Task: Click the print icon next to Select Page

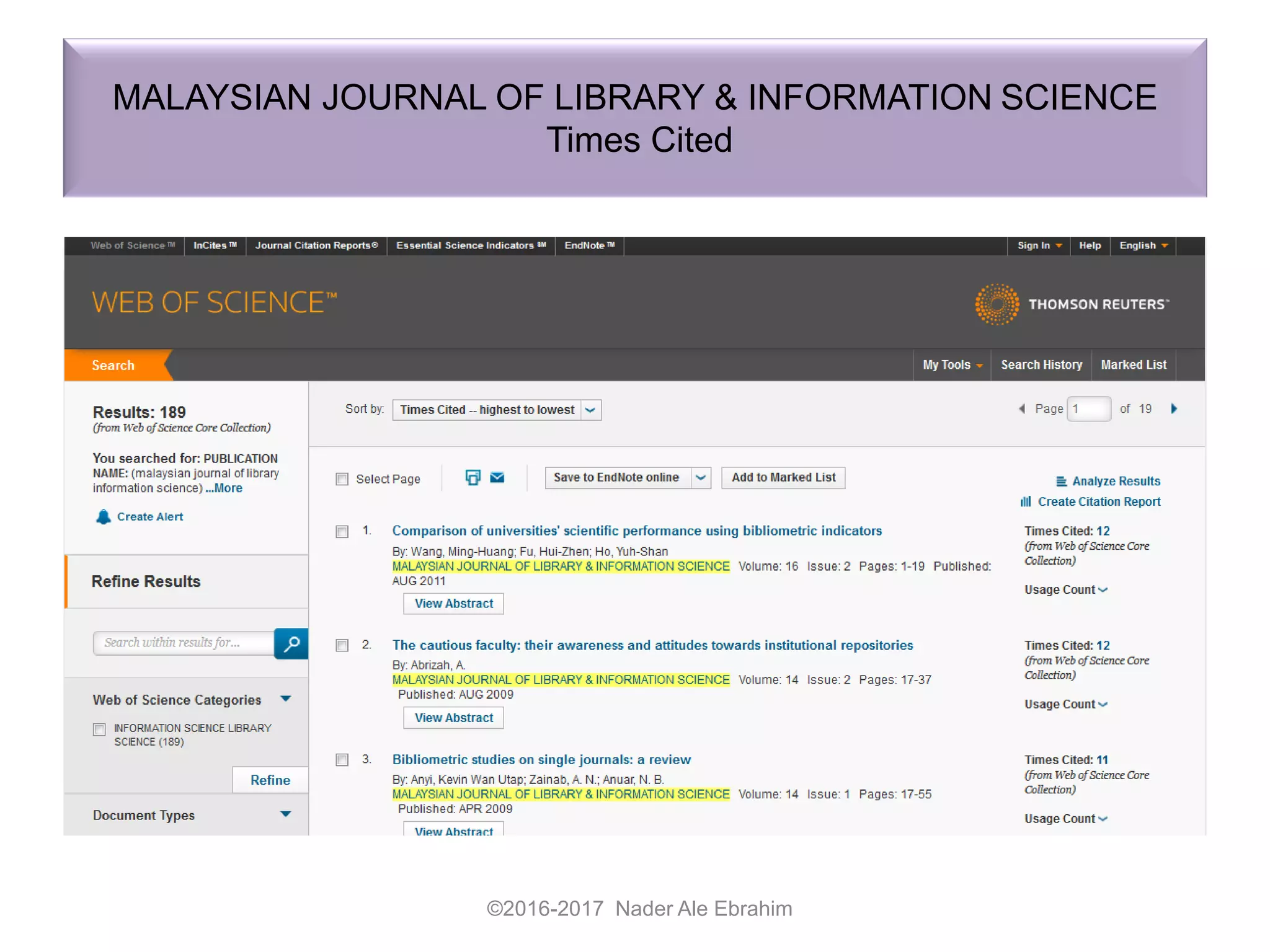Action: coord(473,477)
